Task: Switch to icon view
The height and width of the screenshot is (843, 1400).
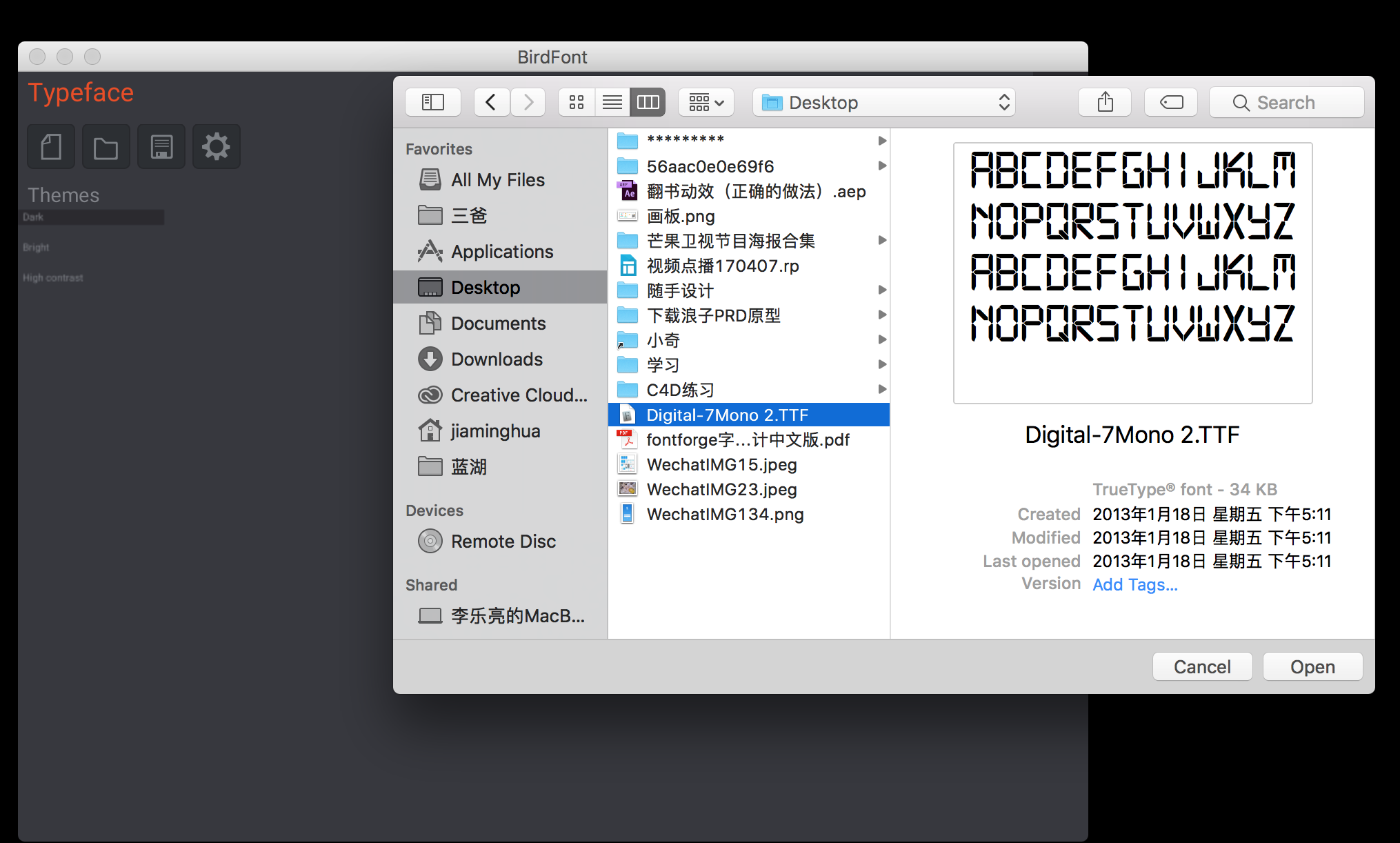Action: [x=577, y=103]
